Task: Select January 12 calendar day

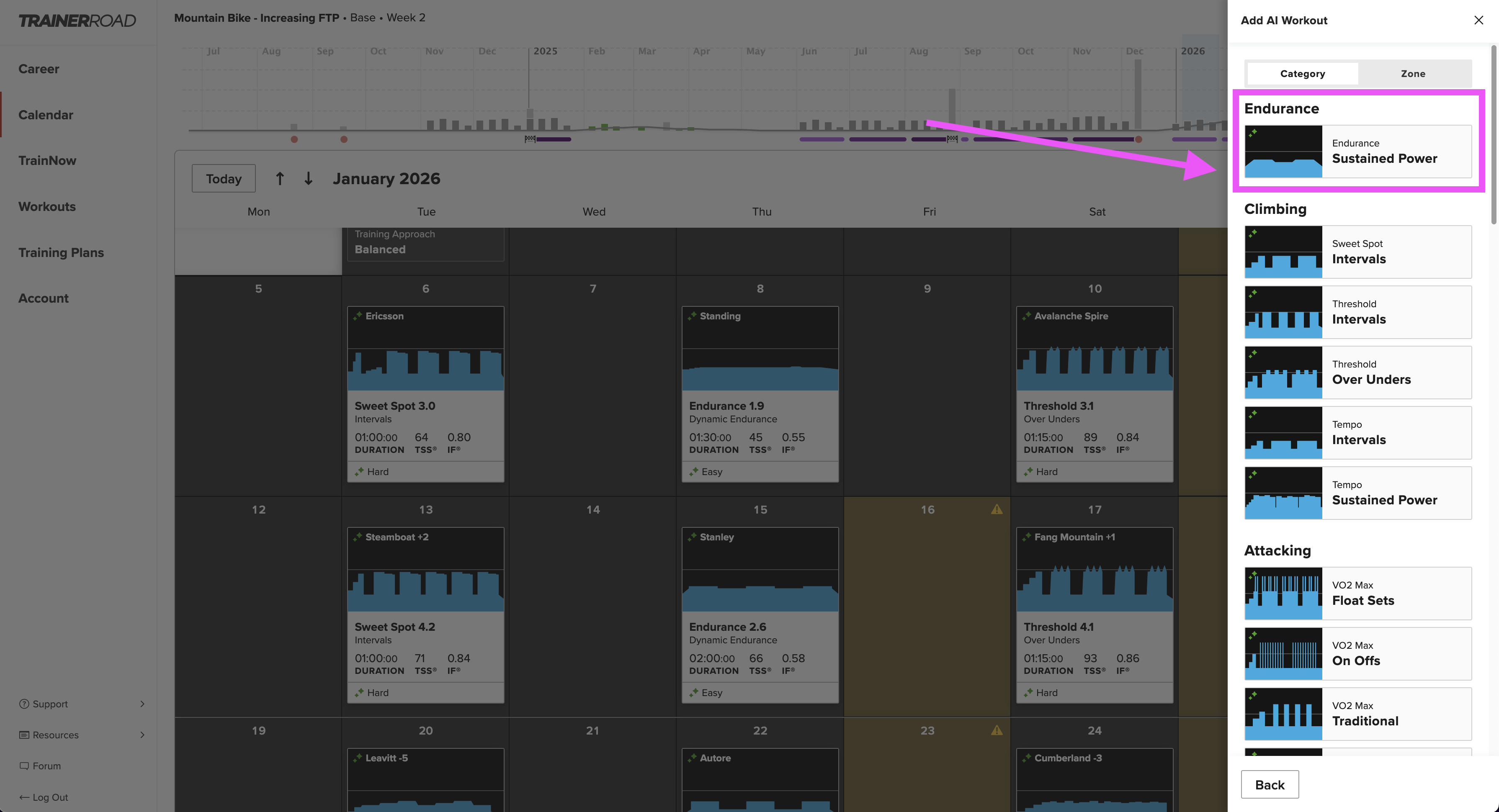Action: pyautogui.click(x=258, y=606)
